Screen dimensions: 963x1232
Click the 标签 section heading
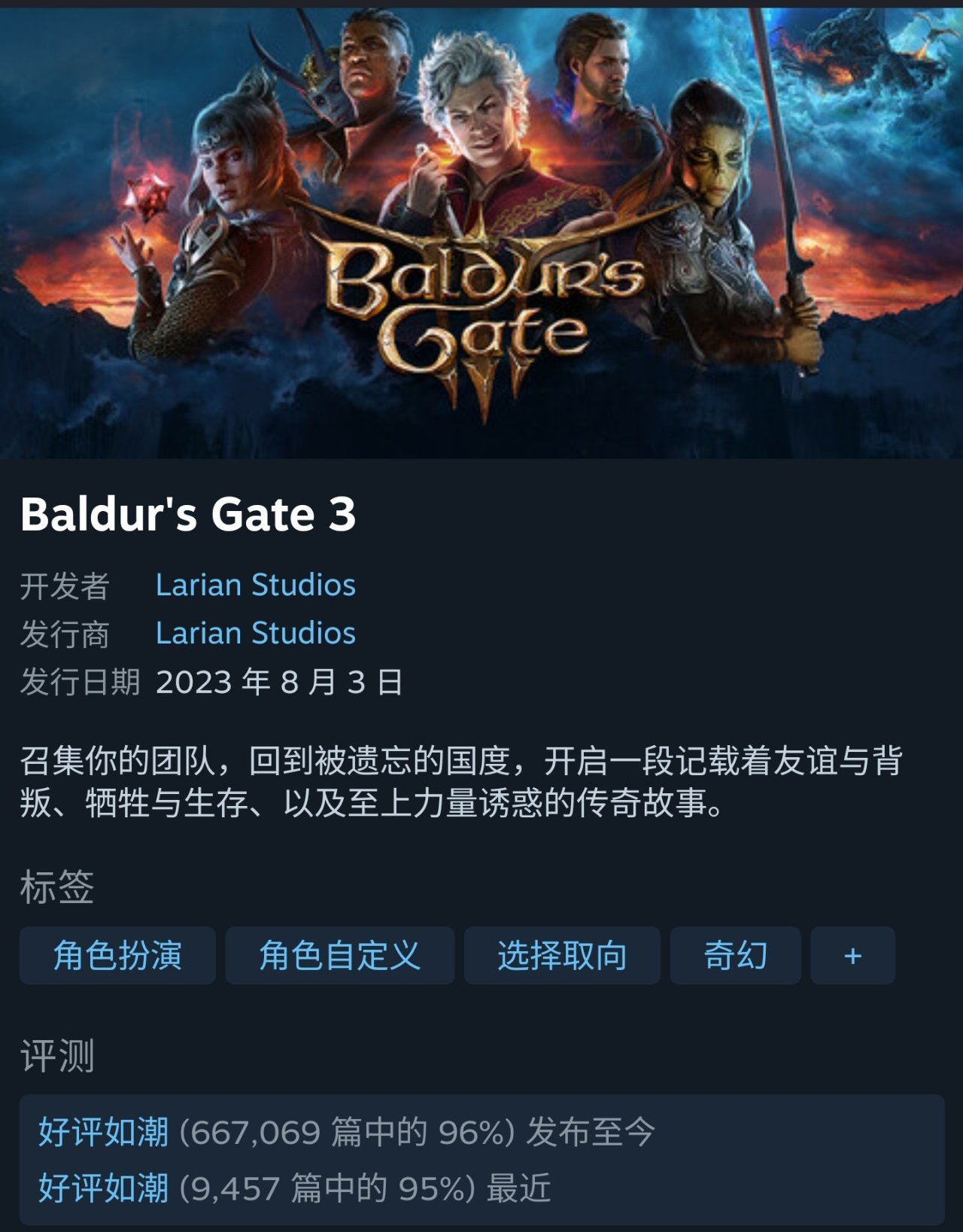pyautogui.click(x=57, y=887)
